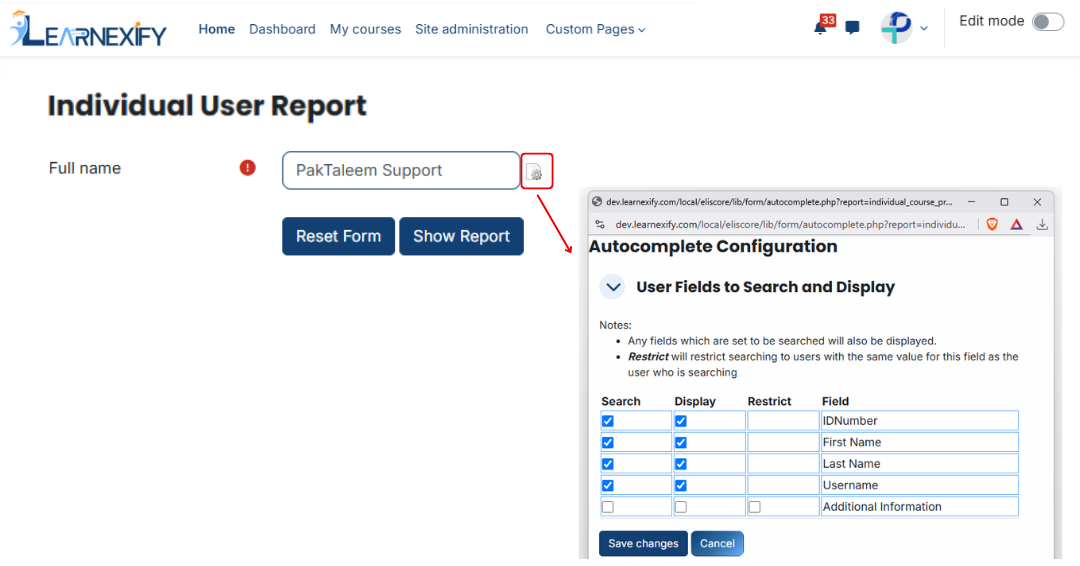This screenshot has width=1080, height=566.
Task: Check Restrict for Additional Information
Action: 755,507
